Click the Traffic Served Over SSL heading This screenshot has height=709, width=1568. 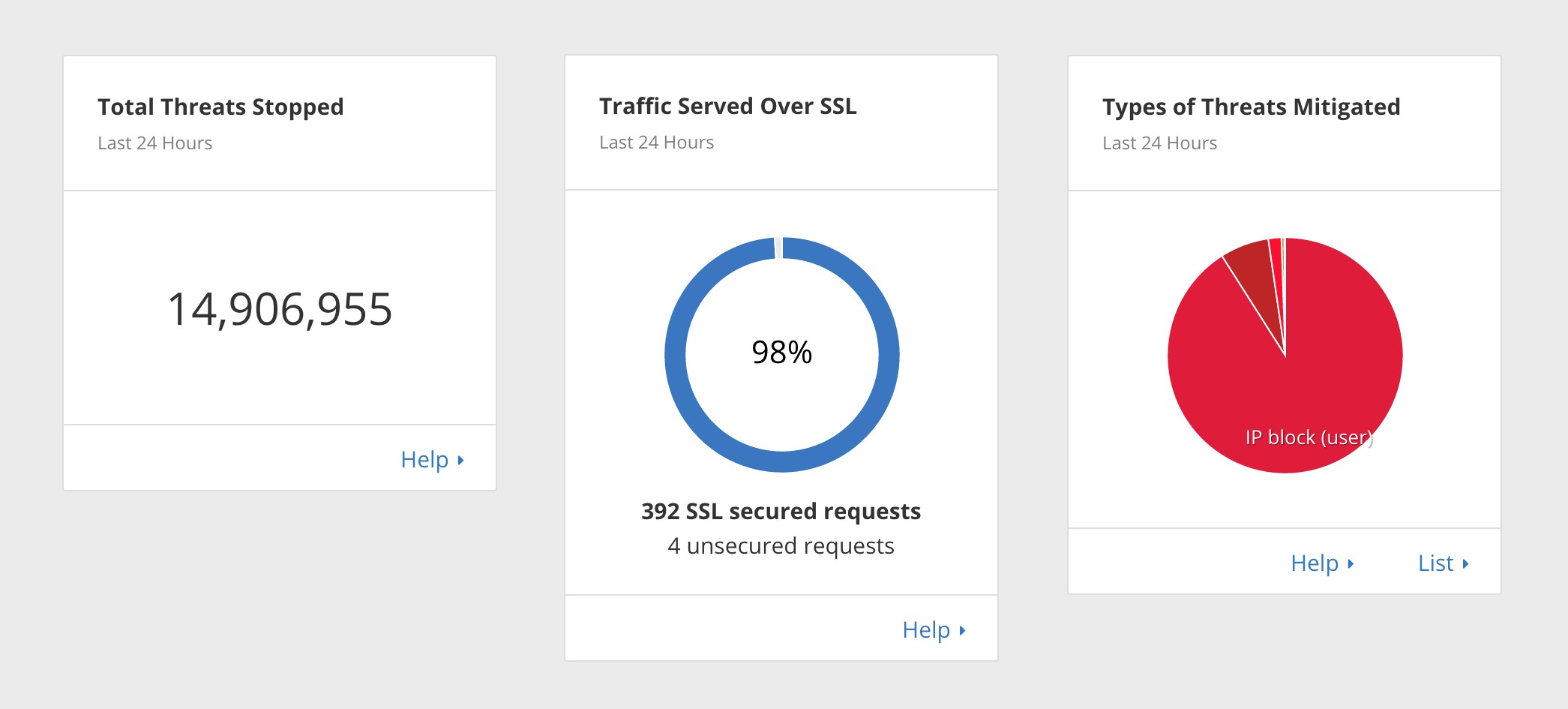click(x=727, y=106)
